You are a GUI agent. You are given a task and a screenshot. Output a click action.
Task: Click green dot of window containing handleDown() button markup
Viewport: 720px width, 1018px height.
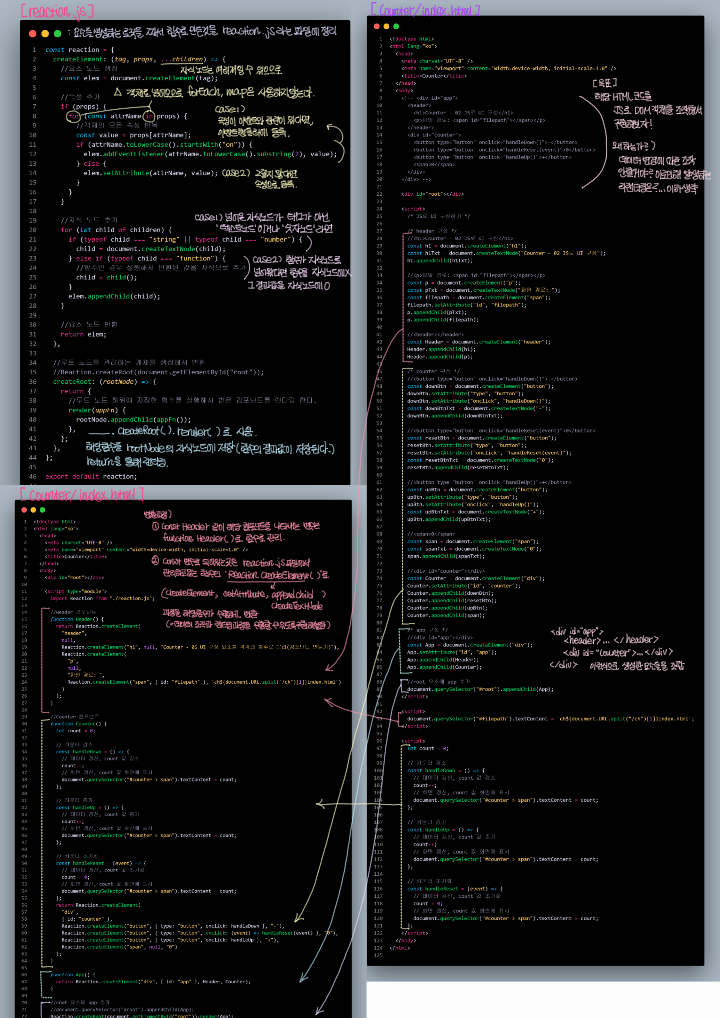pyautogui.click(x=396, y=26)
